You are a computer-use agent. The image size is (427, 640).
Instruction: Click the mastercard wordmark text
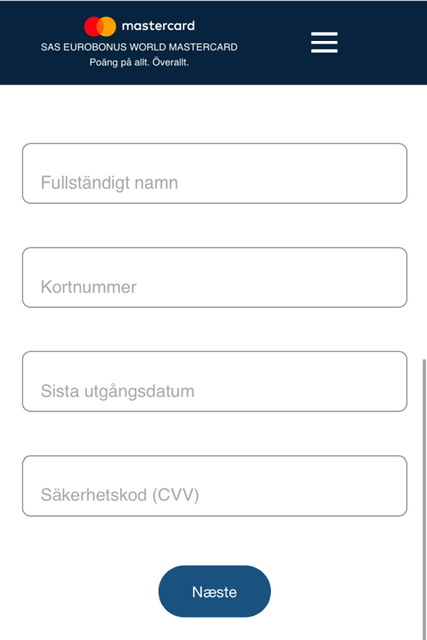pos(158,26)
